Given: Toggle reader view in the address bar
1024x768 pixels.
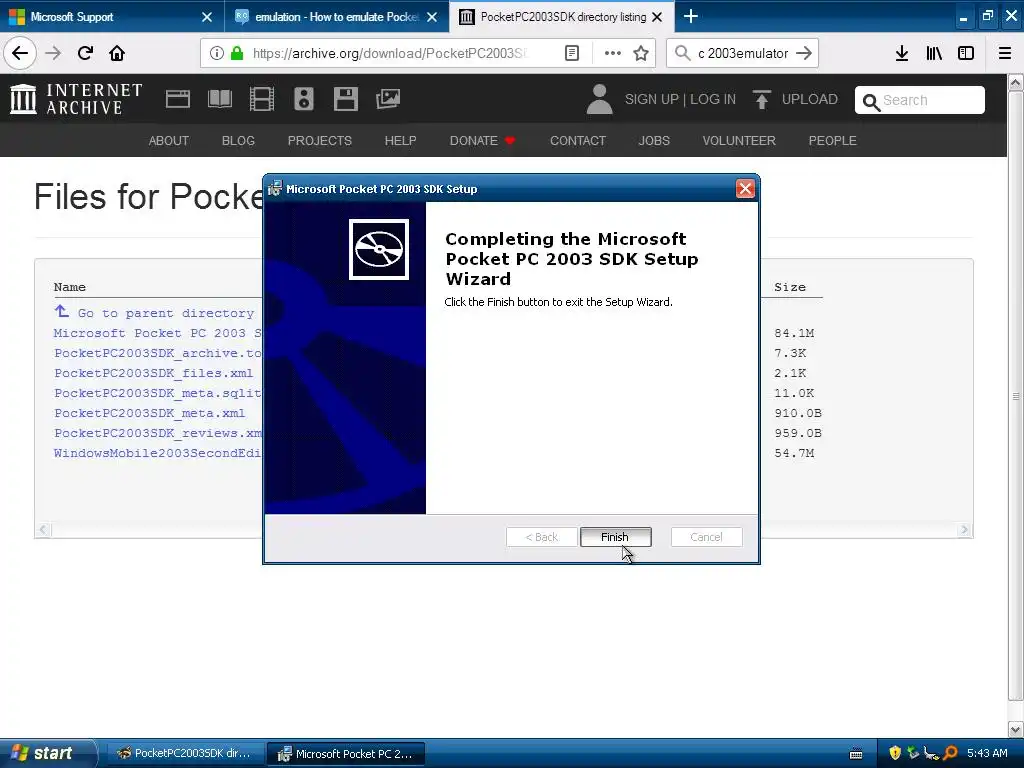Looking at the screenshot, I should pyautogui.click(x=571, y=53).
